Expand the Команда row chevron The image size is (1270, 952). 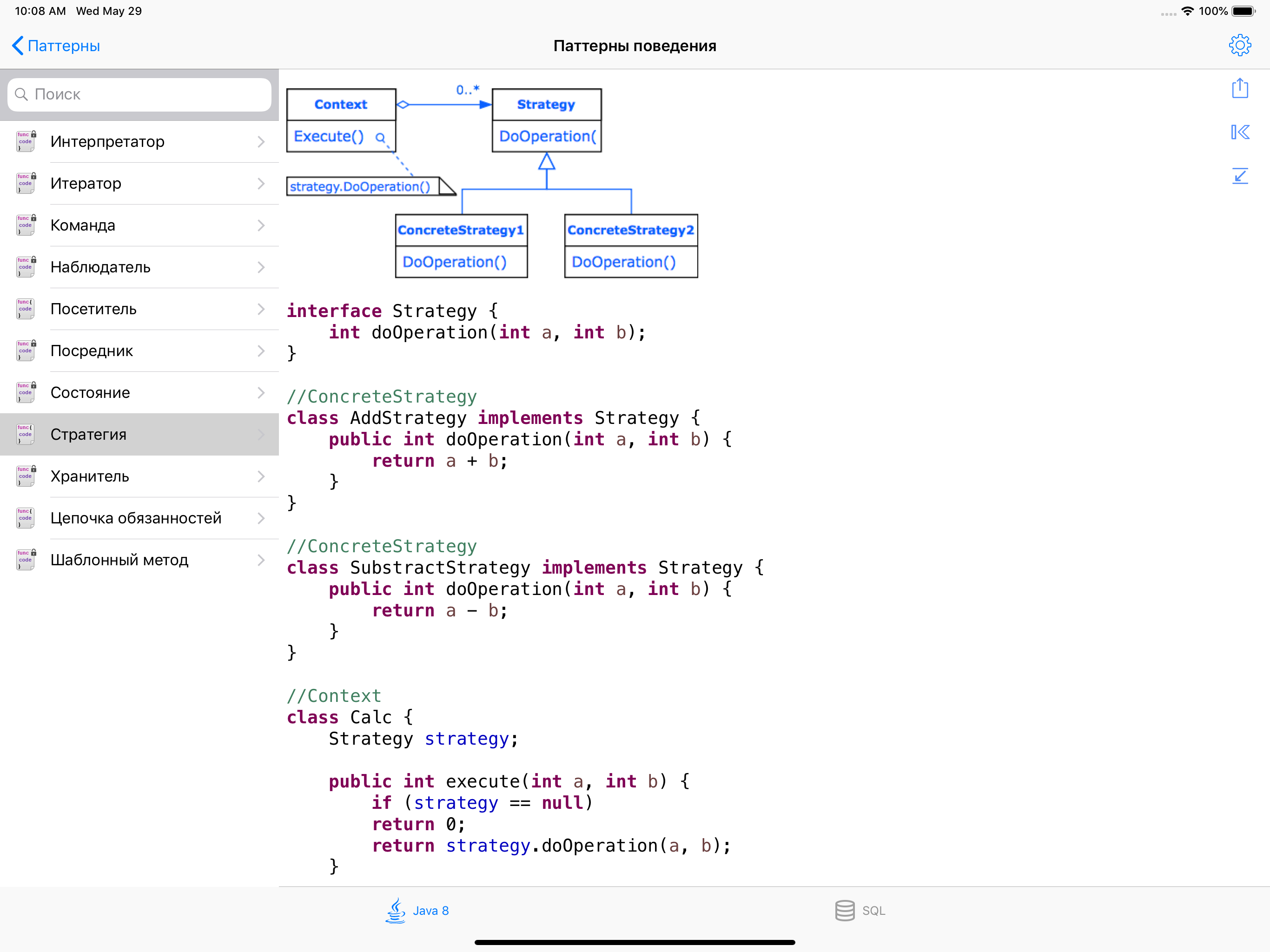coord(261,225)
